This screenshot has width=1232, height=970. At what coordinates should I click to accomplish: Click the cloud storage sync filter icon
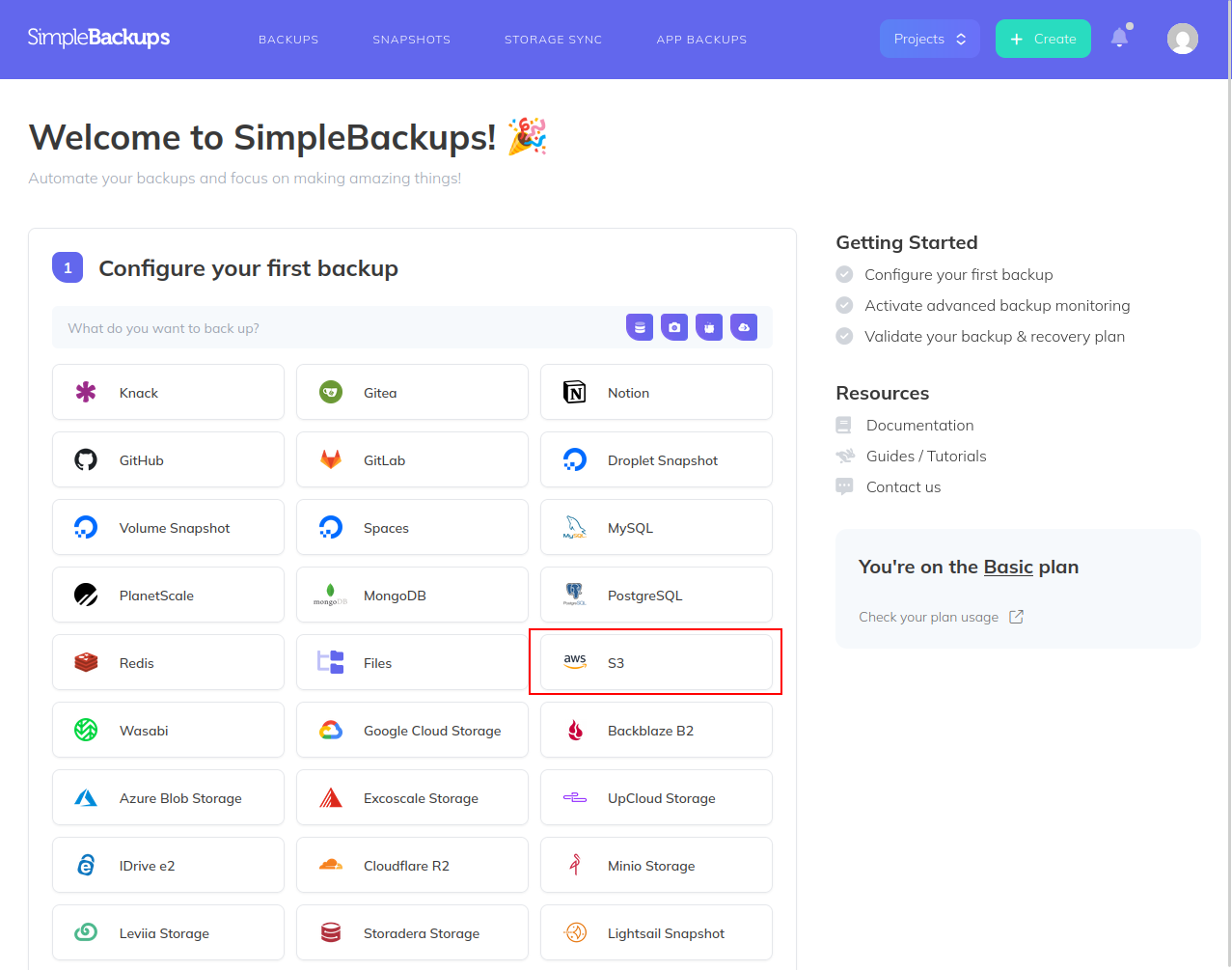[744, 327]
